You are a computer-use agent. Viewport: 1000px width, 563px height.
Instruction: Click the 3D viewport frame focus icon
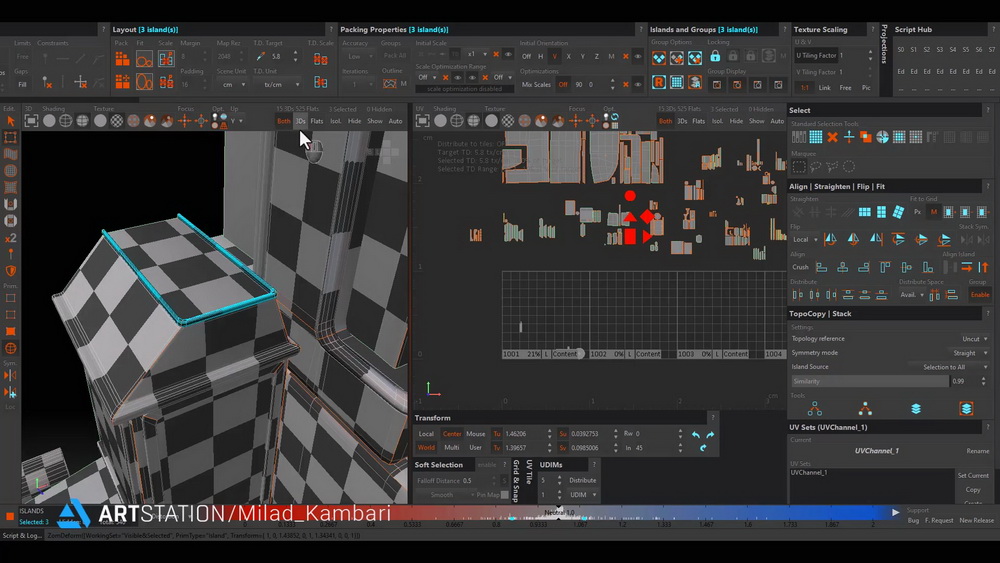point(31,121)
